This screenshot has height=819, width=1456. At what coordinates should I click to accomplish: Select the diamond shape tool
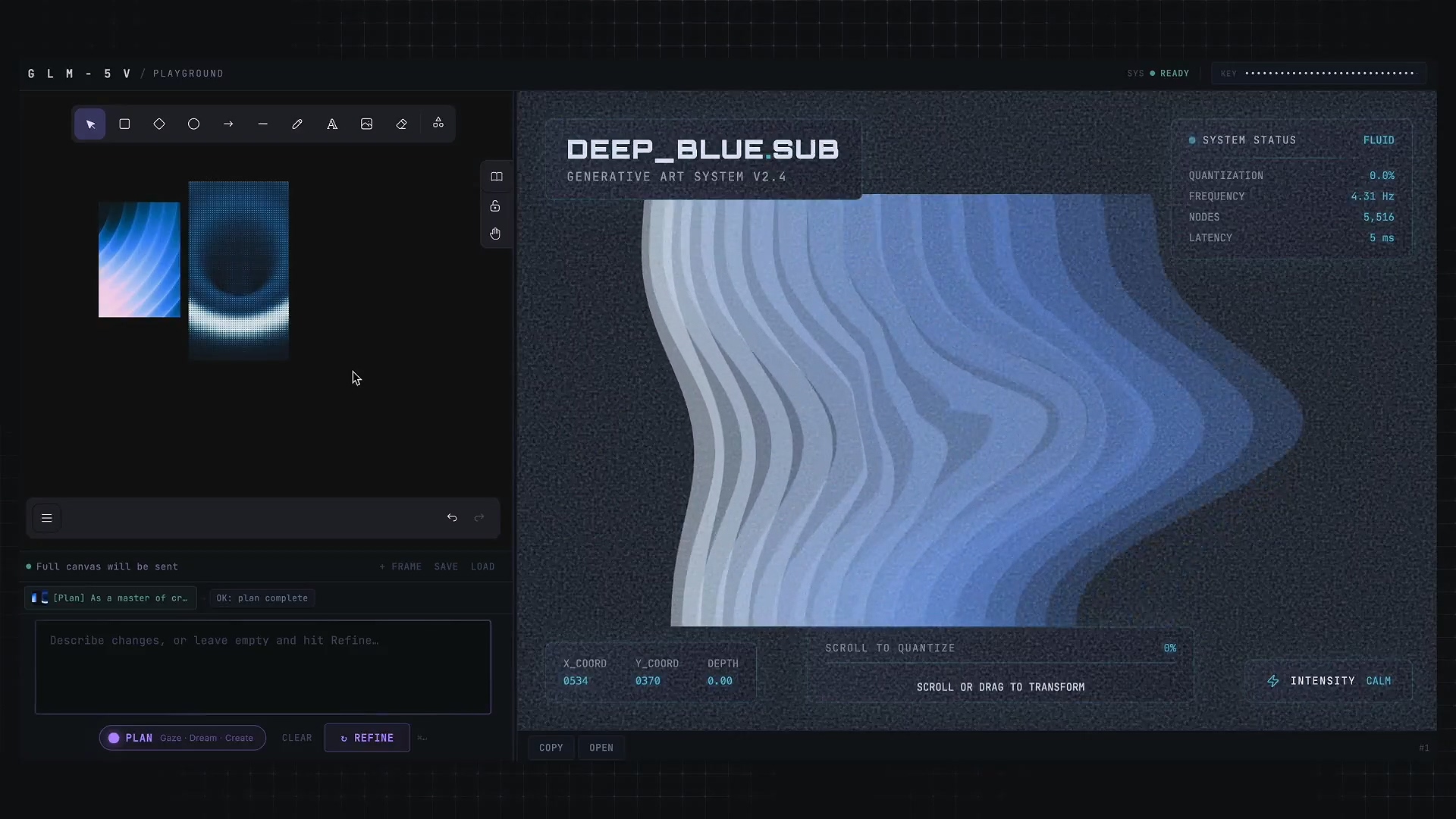click(x=159, y=124)
